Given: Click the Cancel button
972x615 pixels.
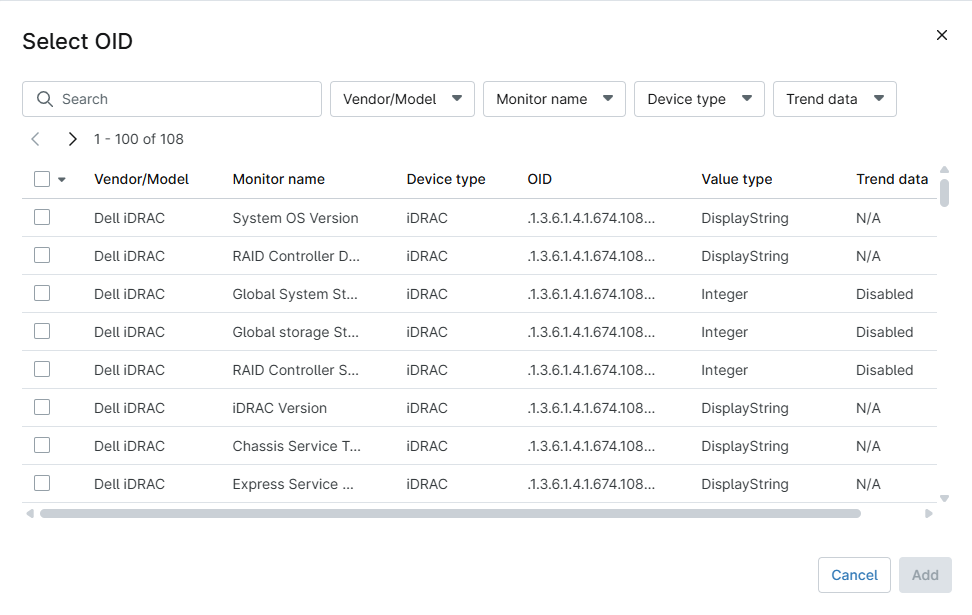Looking at the screenshot, I should (854, 575).
